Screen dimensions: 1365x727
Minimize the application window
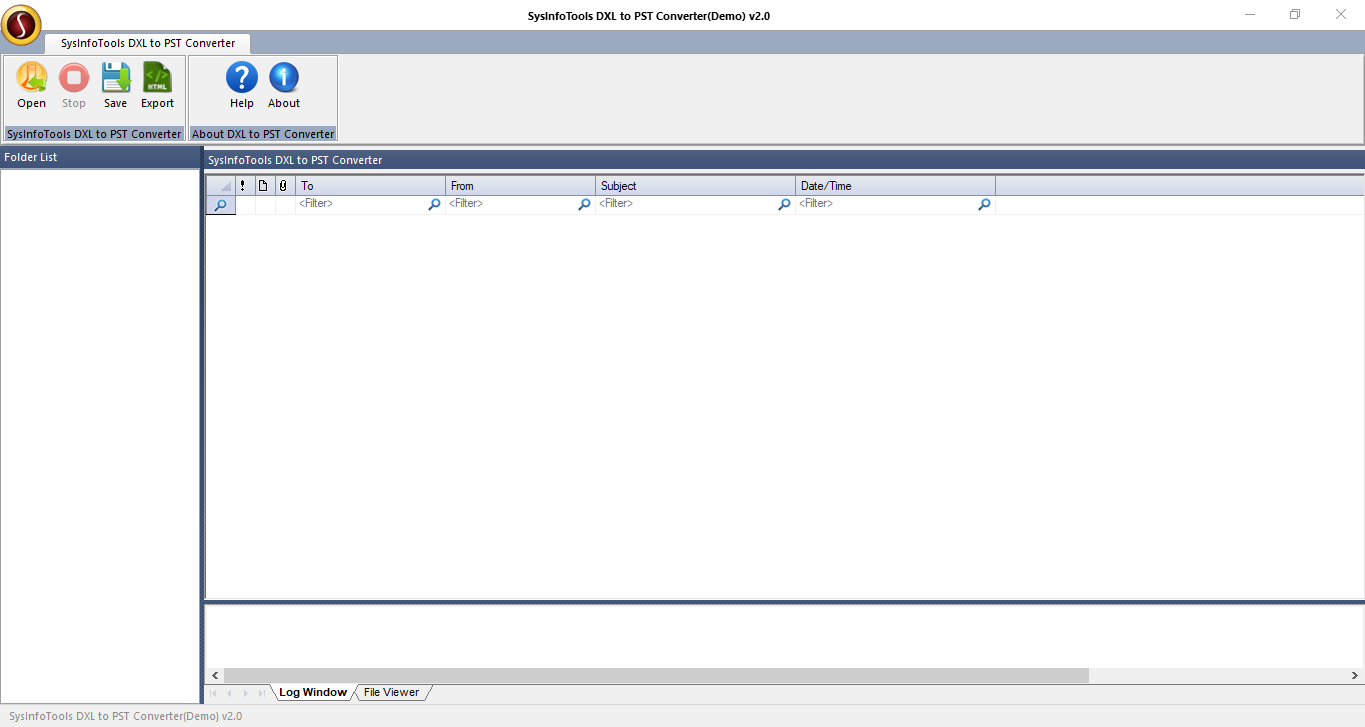(x=1250, y=15)
